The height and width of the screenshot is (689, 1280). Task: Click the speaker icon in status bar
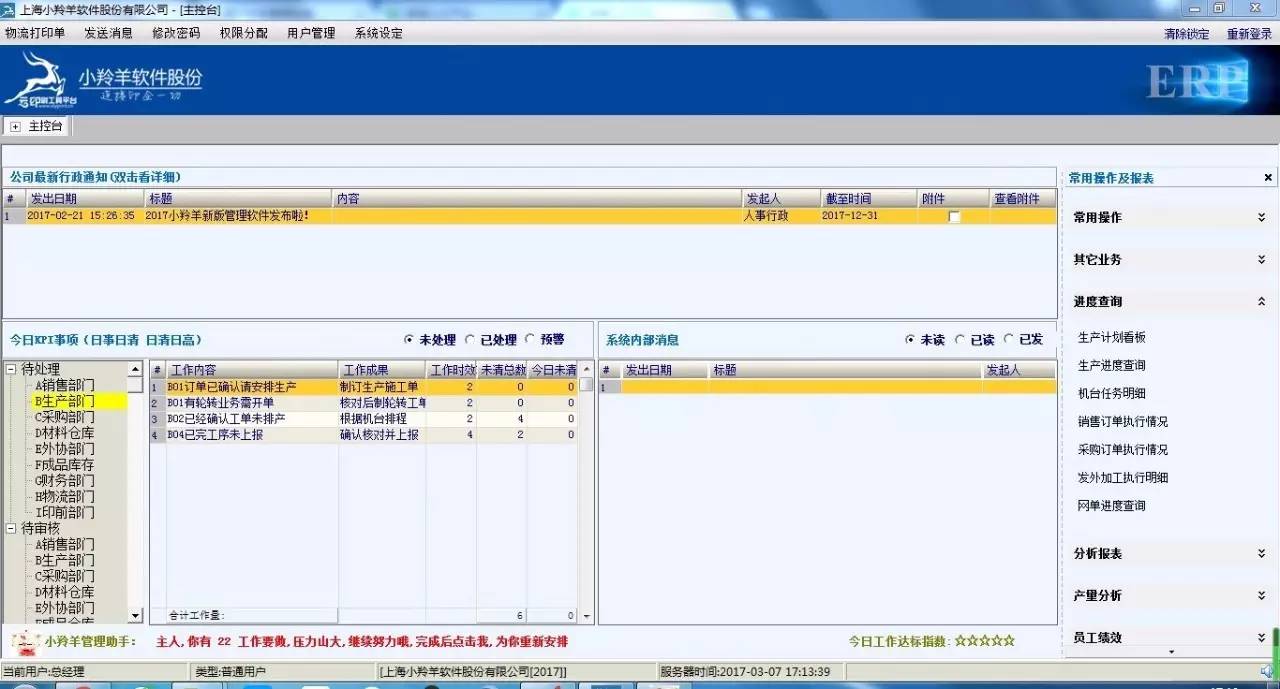(1266, 671)
